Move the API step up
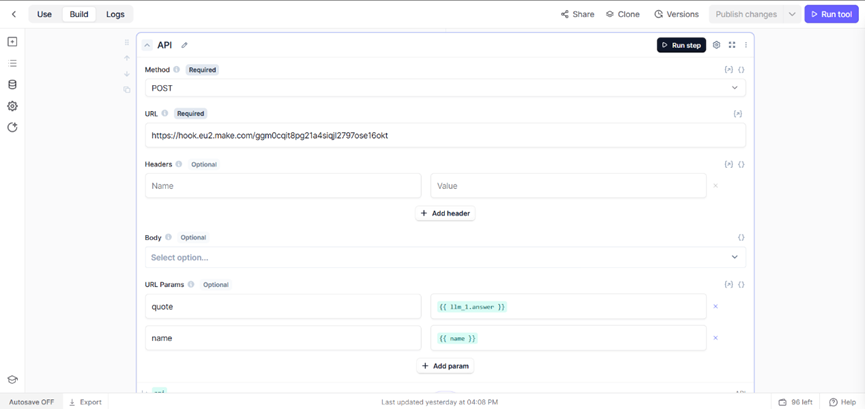865x409 pixels. click(127, 58)
